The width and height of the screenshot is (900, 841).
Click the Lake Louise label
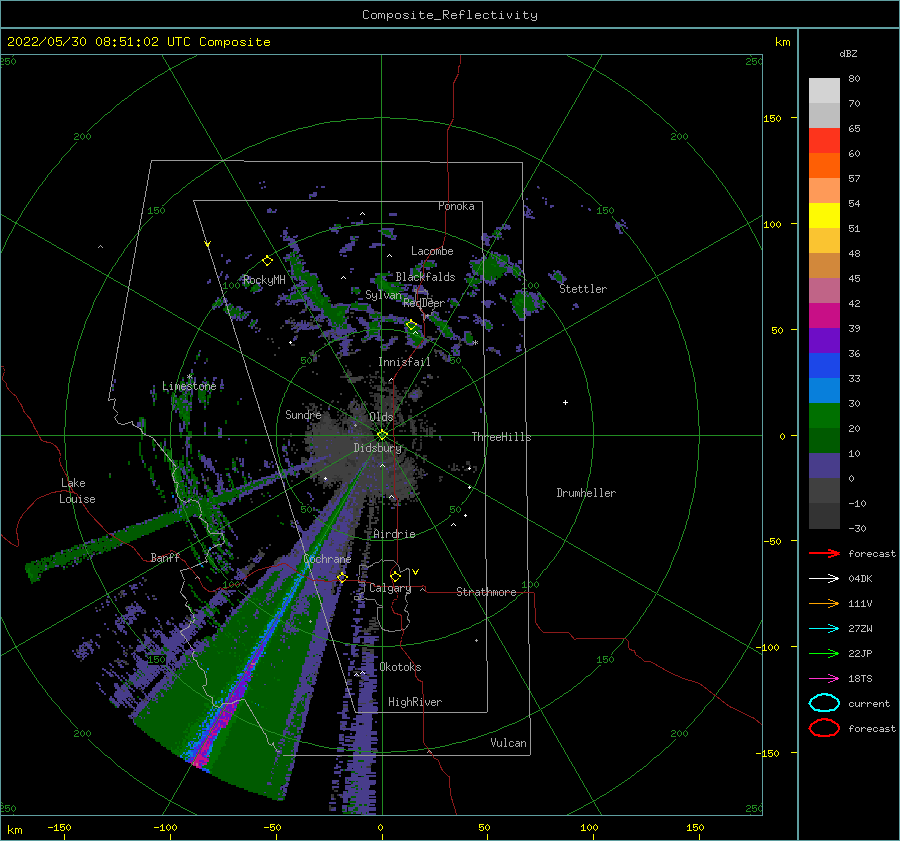pos(77,491)
